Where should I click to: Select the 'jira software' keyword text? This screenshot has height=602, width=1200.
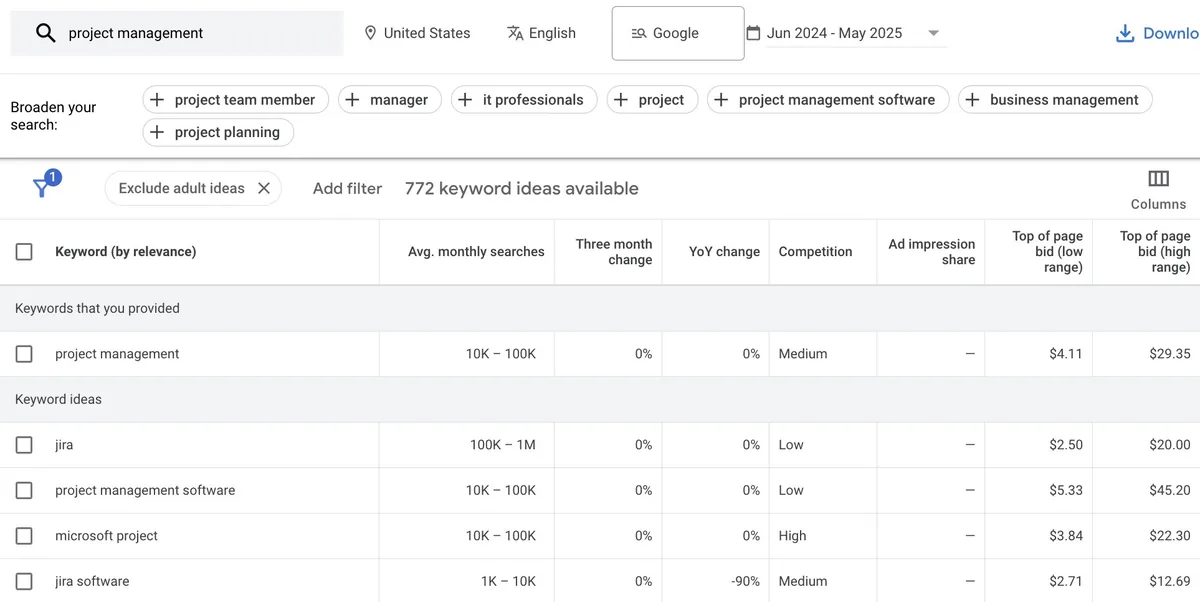92,581
